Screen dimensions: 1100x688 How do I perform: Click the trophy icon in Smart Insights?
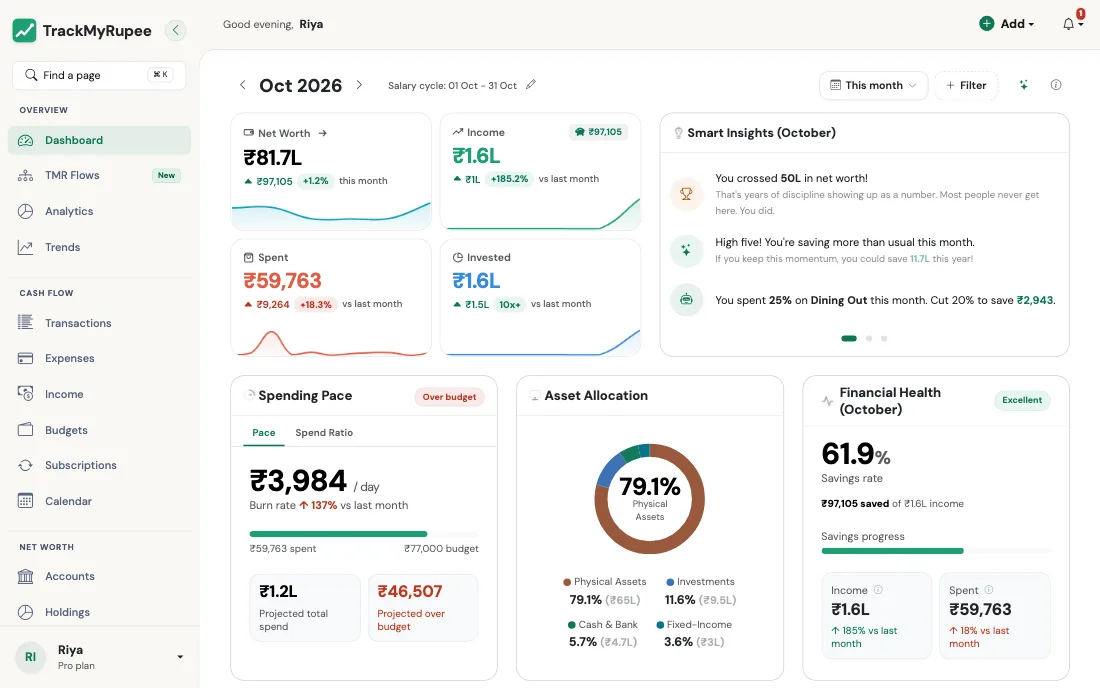686,194
